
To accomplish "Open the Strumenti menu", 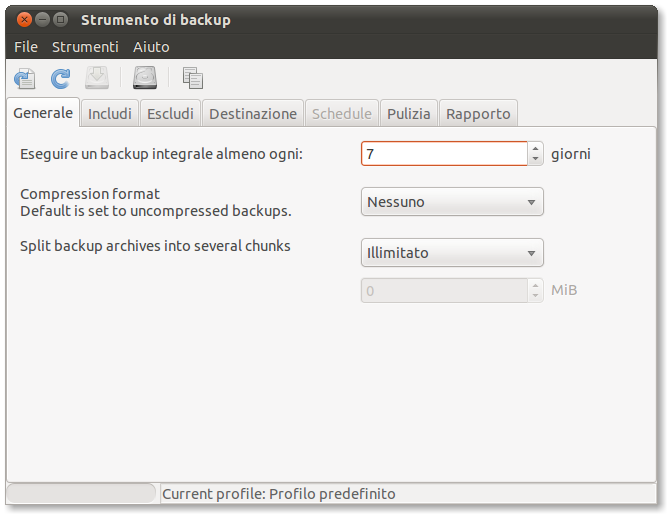I will [85, 47].
